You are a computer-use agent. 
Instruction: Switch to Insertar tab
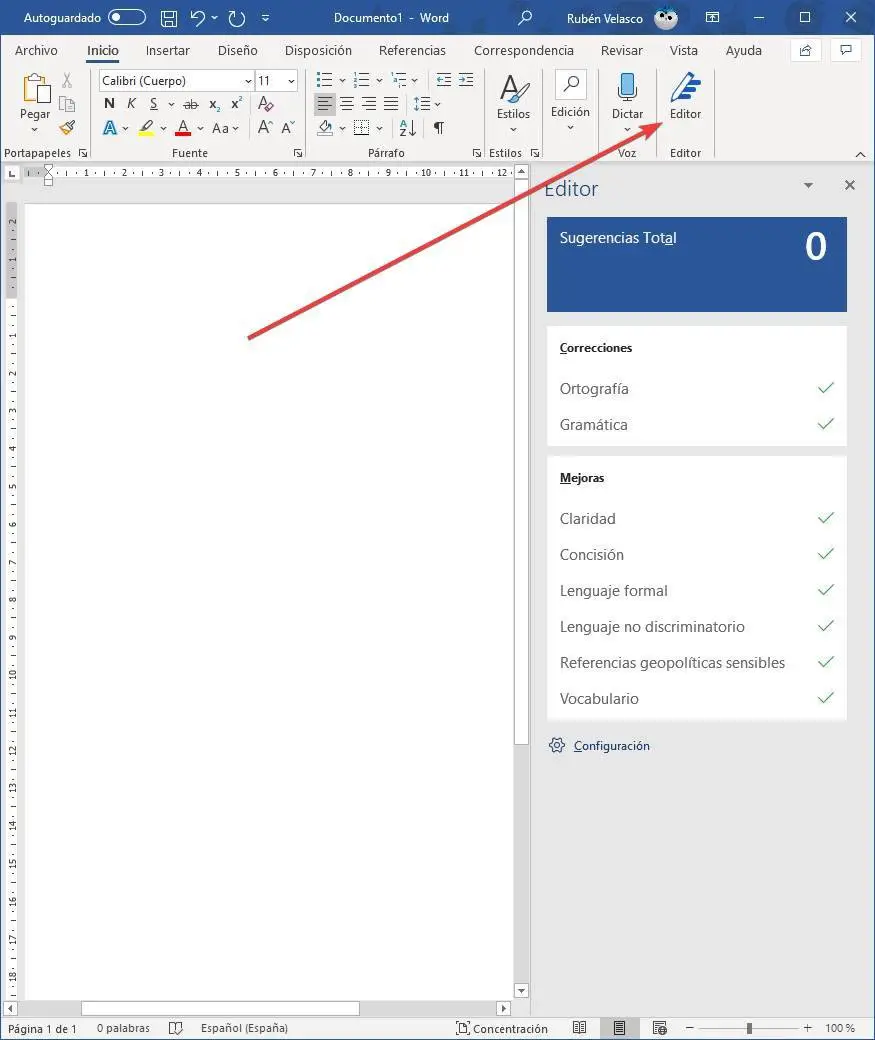tap(167, 50)
